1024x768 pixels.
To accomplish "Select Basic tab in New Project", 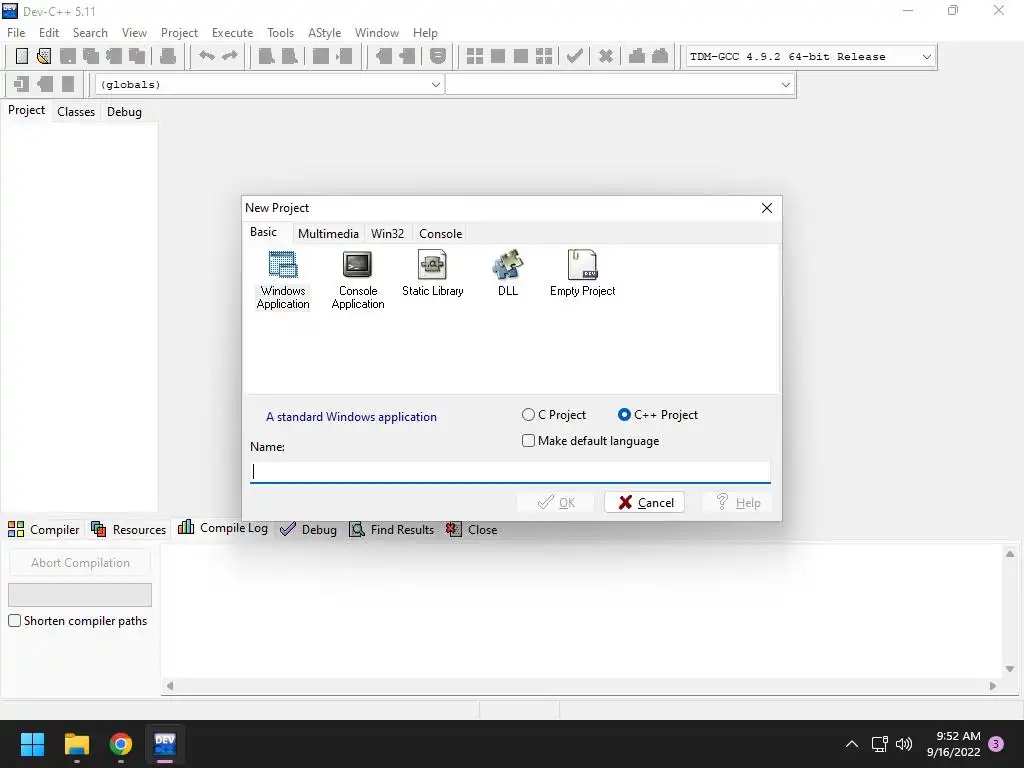I will click(x=263, y=232).
